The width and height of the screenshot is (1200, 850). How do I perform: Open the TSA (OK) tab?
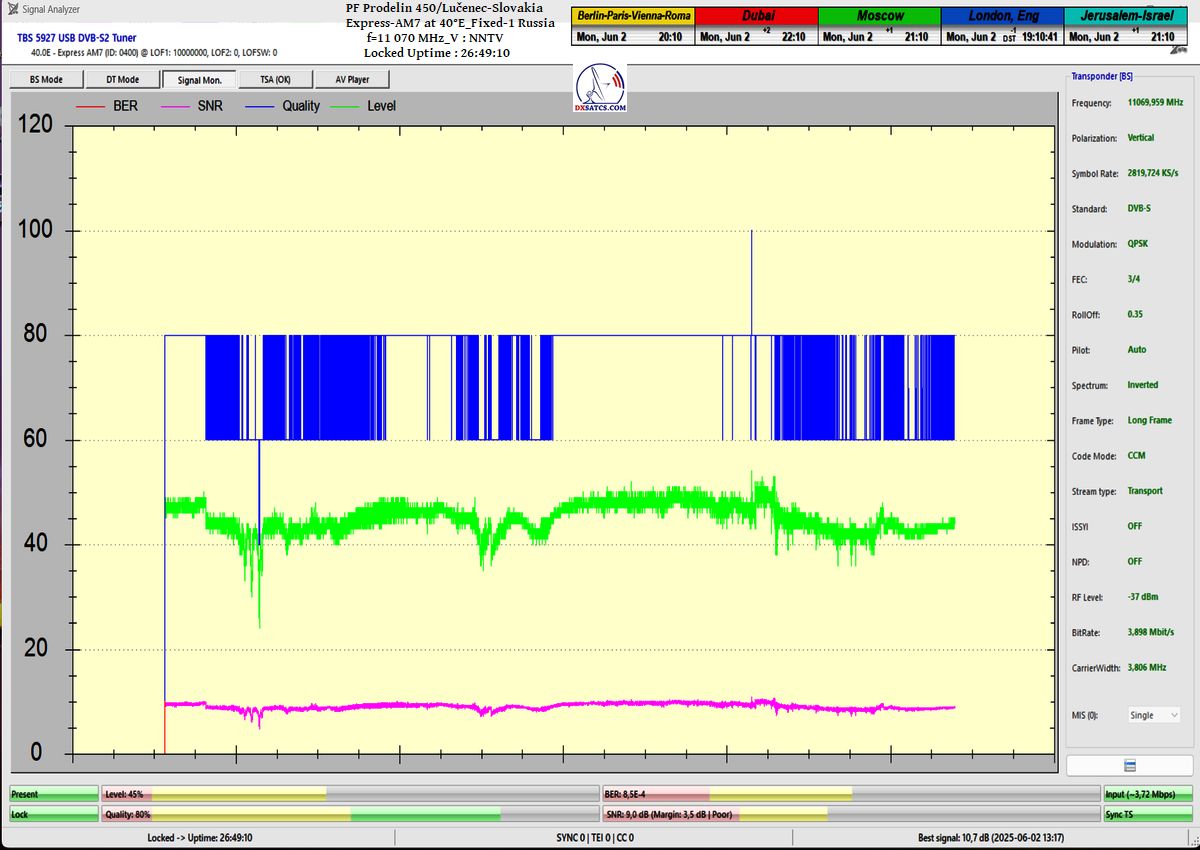[x=275, y=80]
